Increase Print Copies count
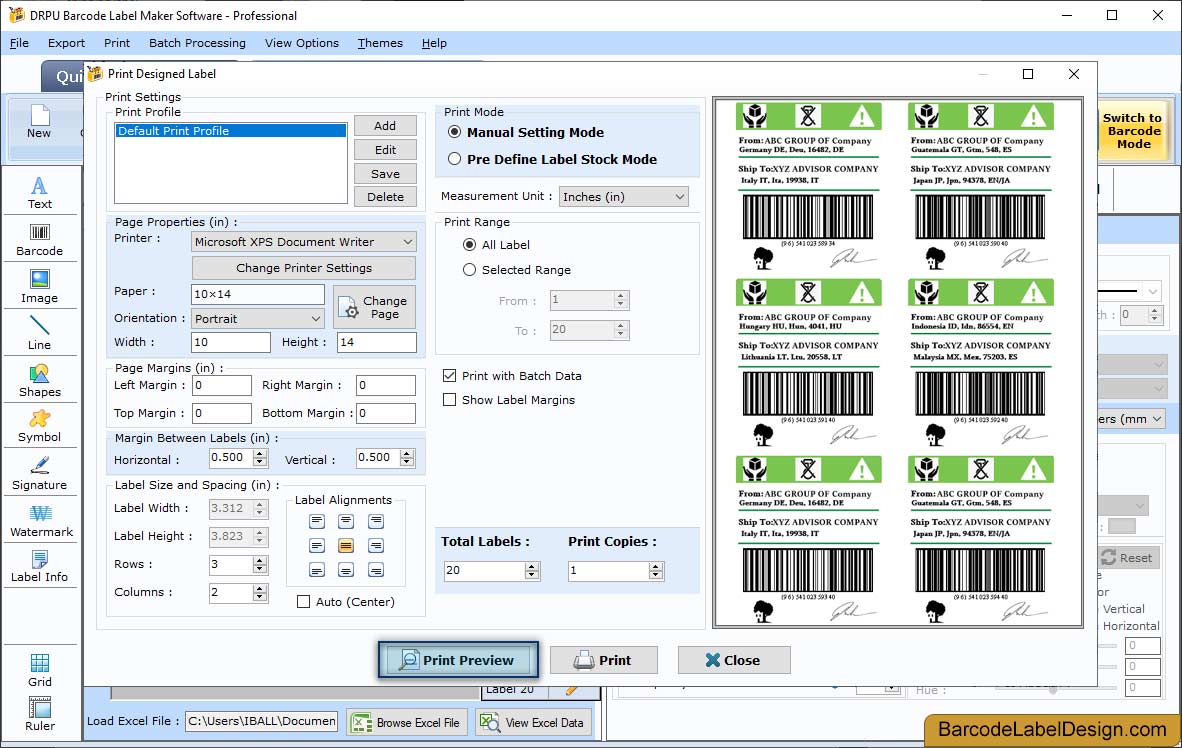The height and width of the screenshot is (748, 1182). click(656, 566)
